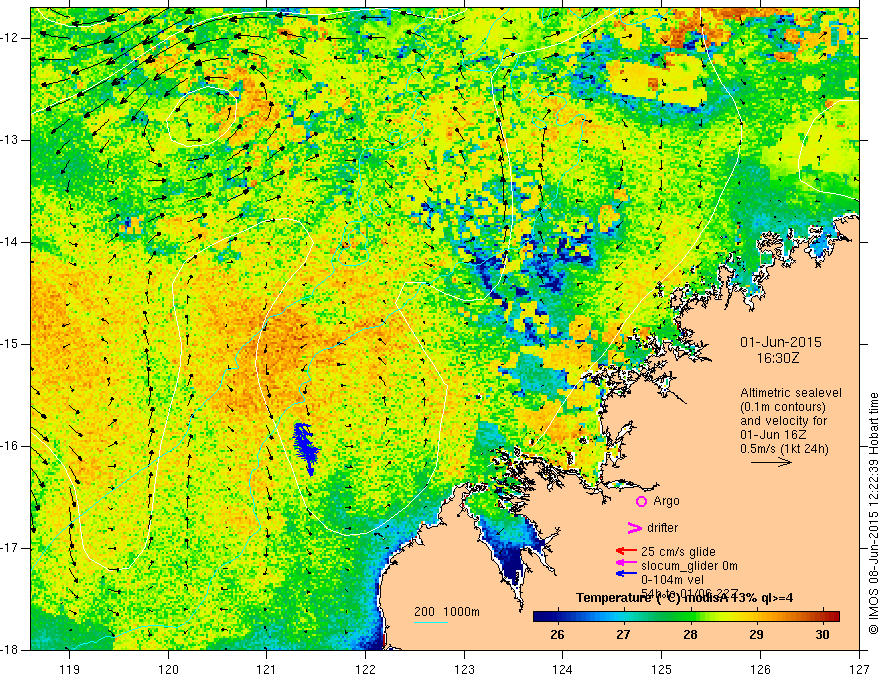Click the longitude axis label '126'
The width and height of the screenshot is (880, 680).
[x=760, y=669]
